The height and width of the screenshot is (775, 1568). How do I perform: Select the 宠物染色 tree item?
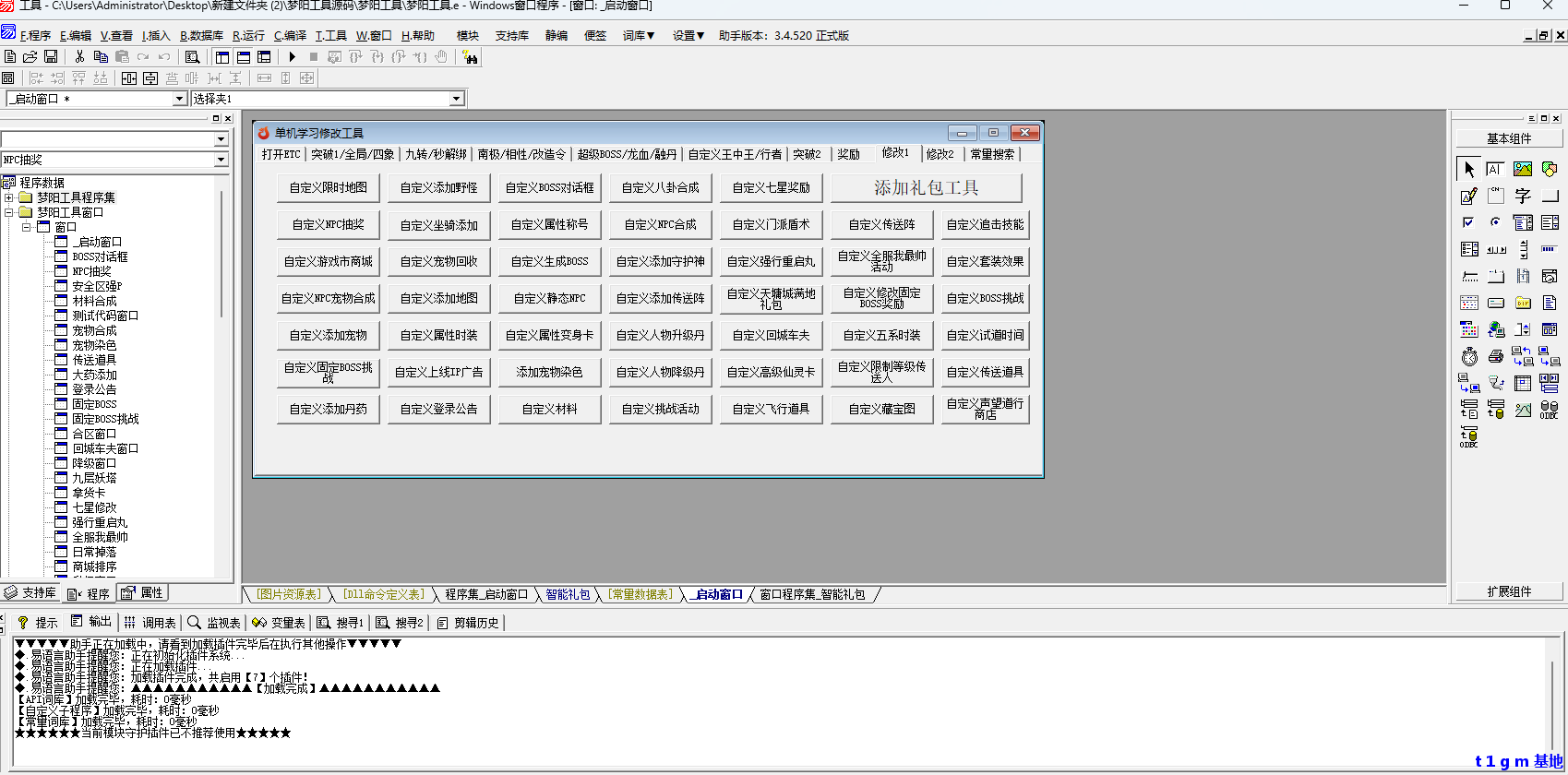pyautogui.click(x=94, y=345)
